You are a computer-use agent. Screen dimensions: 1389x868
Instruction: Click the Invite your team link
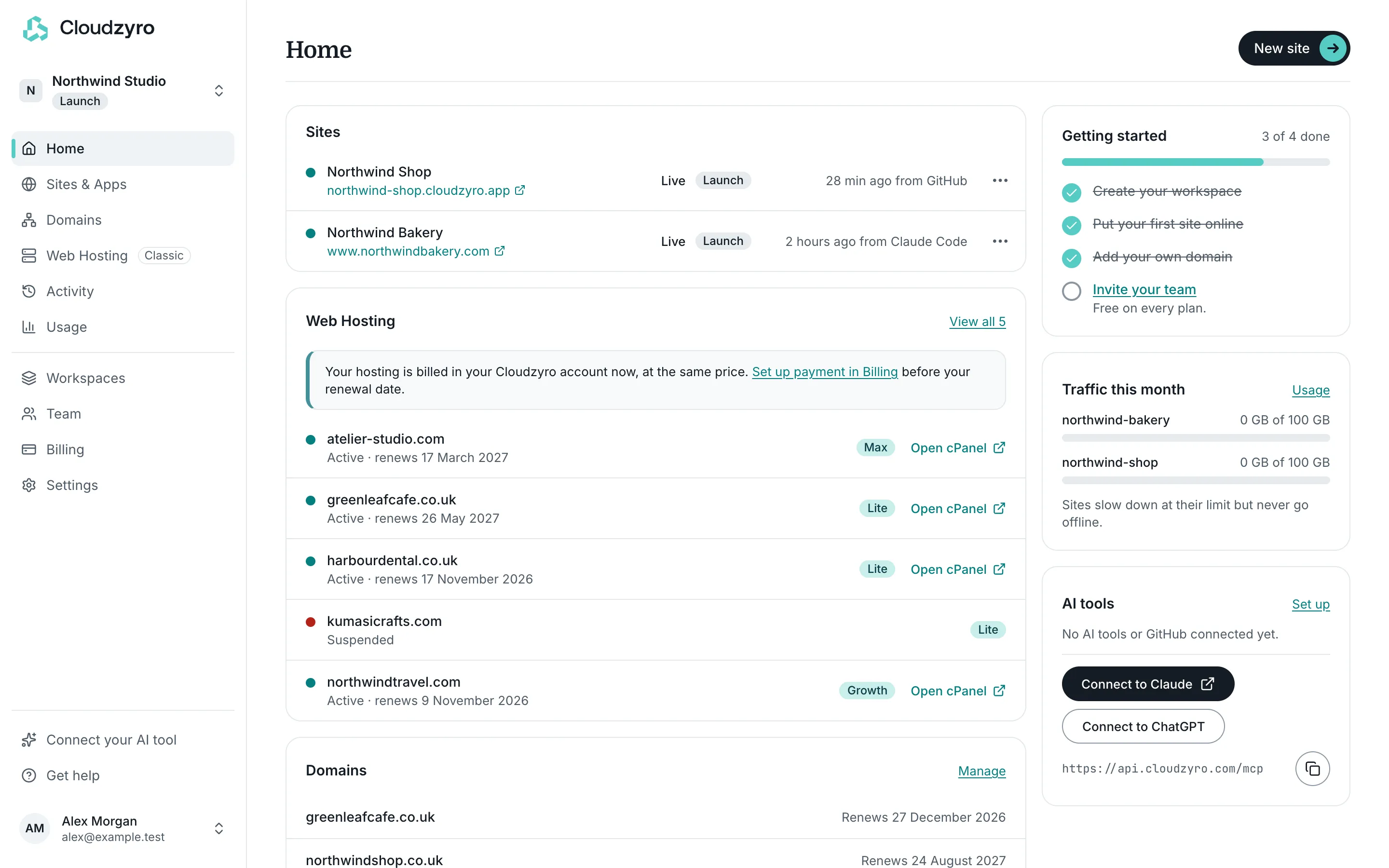coord(1144,289)
